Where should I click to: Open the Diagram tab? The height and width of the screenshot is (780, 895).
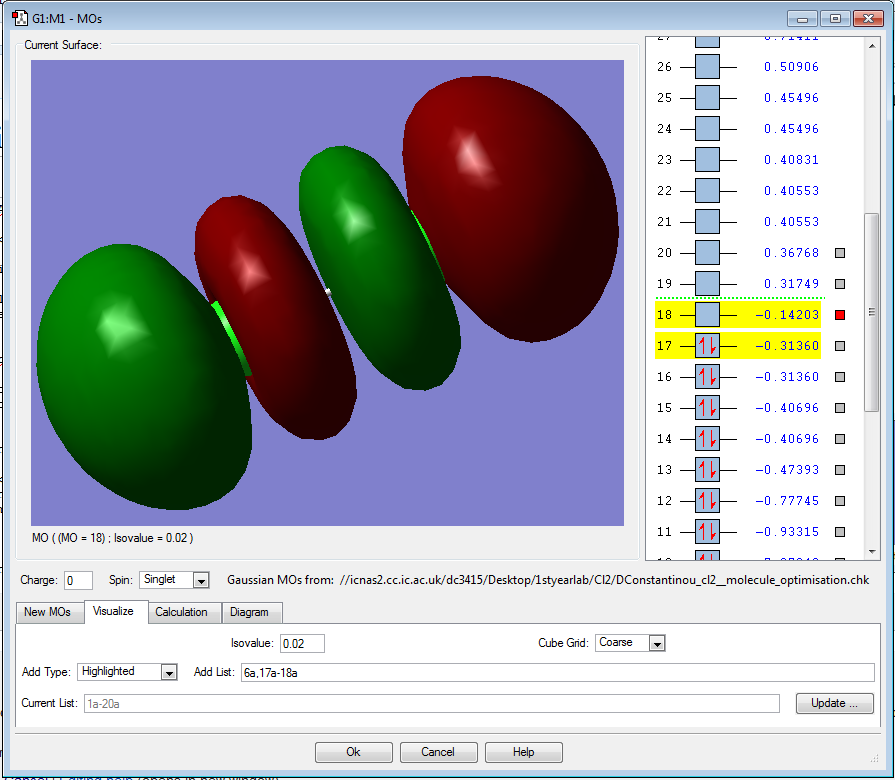point(249,612)
